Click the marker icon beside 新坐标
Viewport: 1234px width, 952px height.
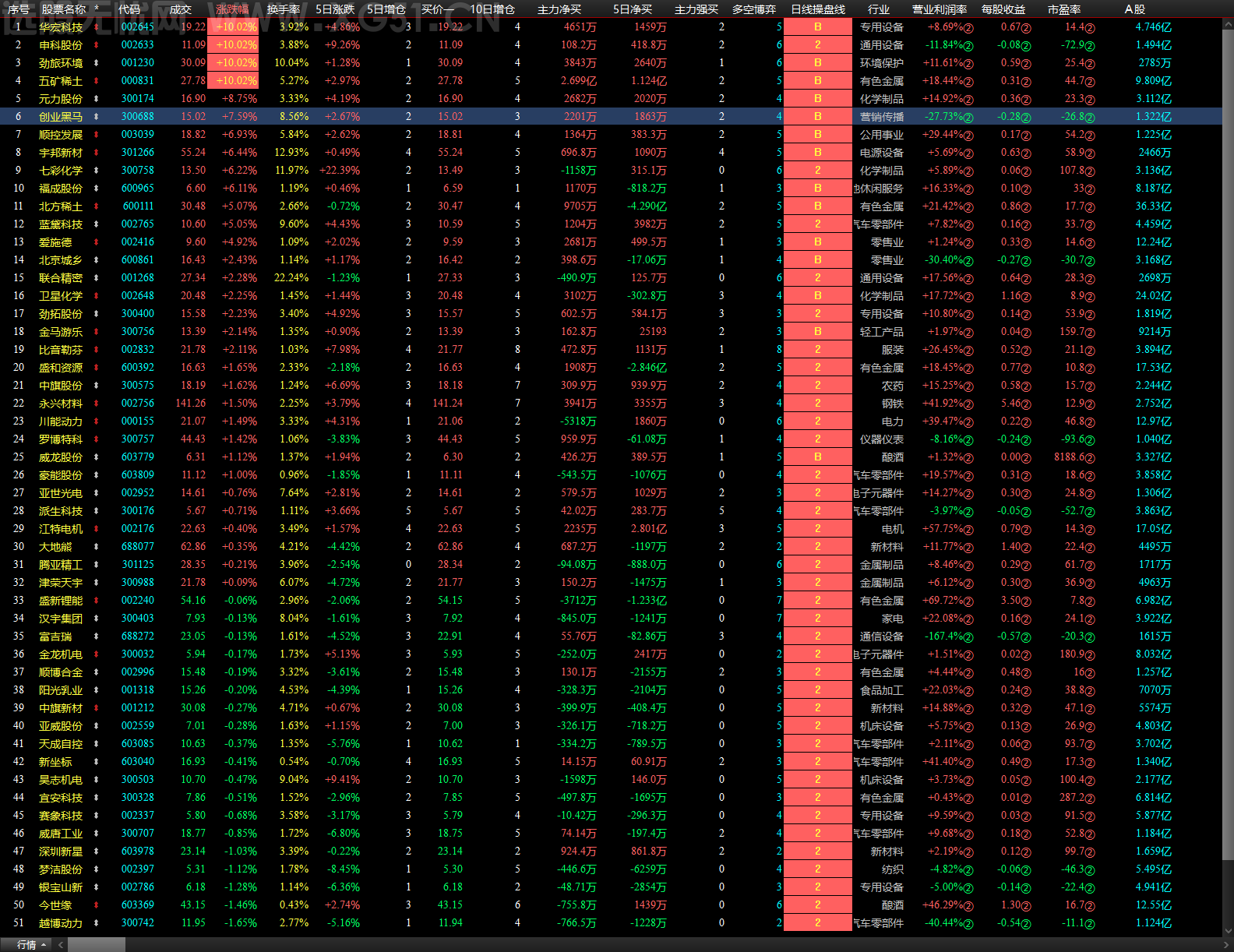click(x=97, y=762)
